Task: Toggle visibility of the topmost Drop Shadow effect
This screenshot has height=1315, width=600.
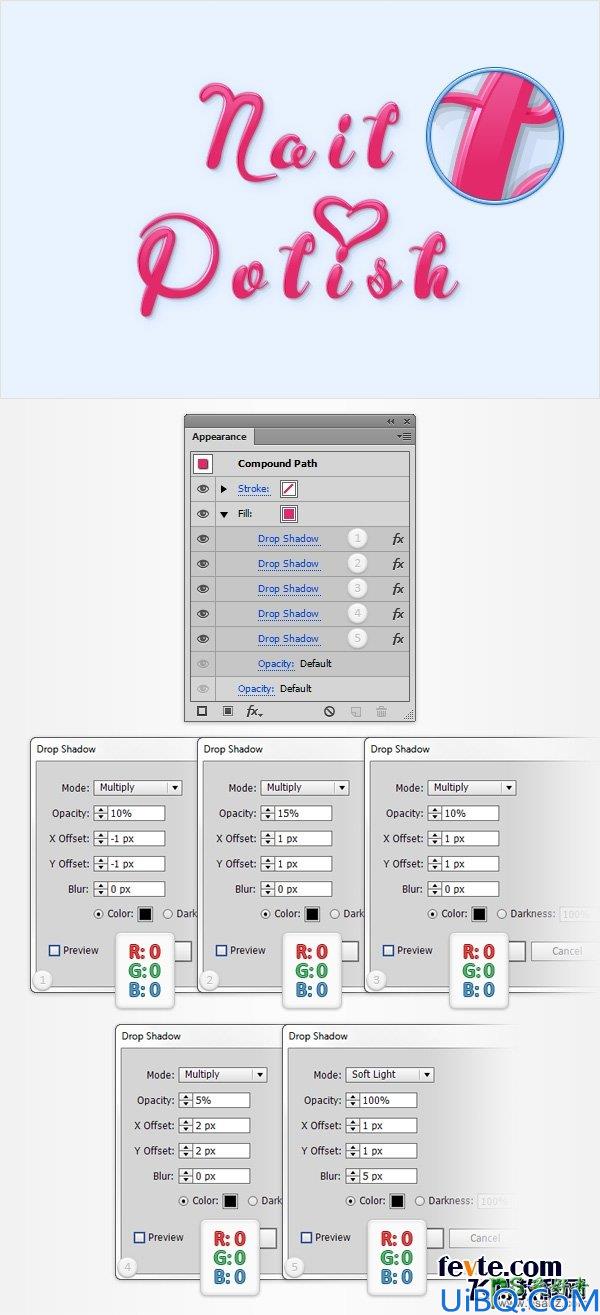Action: 203,539
